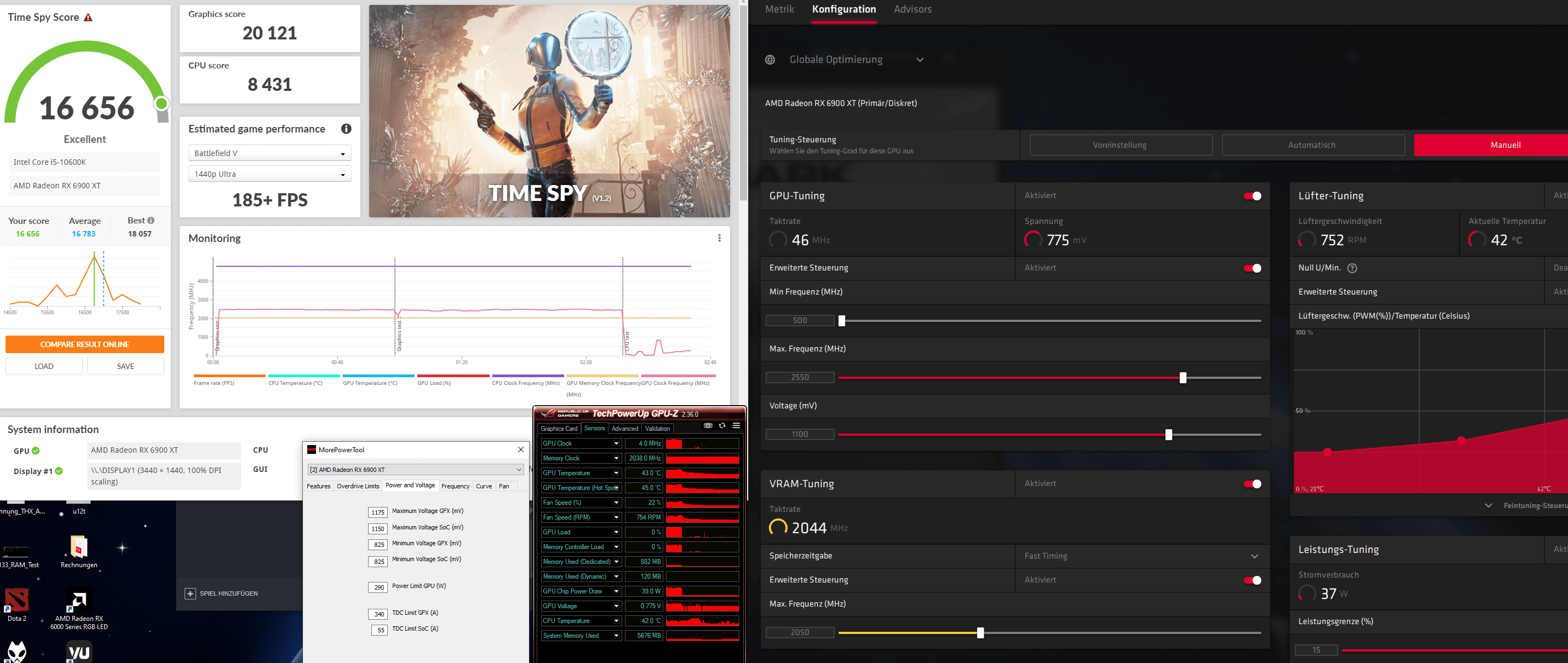Screen dimensions: 1568x663
Task: Open the Rechnungen desktop folder
Action: 79,552
